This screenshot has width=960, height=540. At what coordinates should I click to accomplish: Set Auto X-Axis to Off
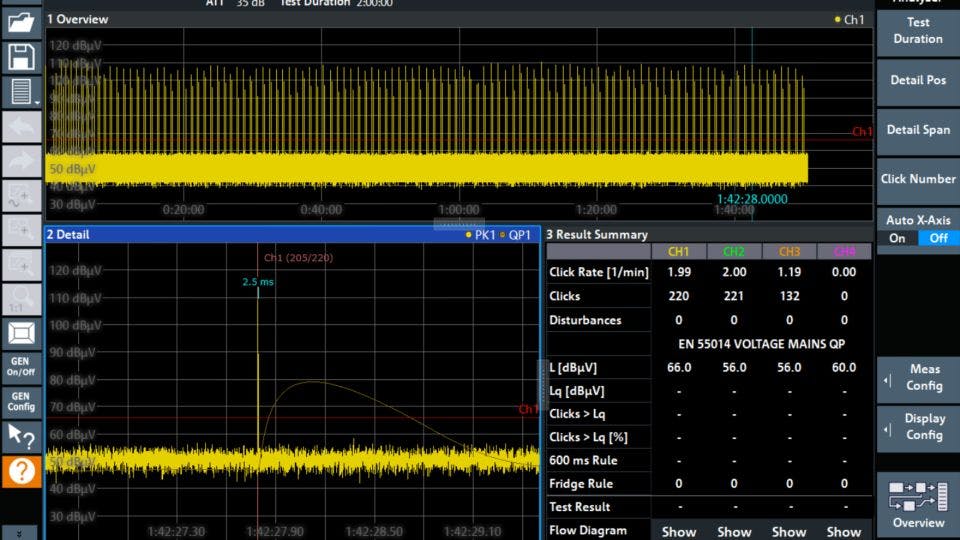(x=938, y=238)
